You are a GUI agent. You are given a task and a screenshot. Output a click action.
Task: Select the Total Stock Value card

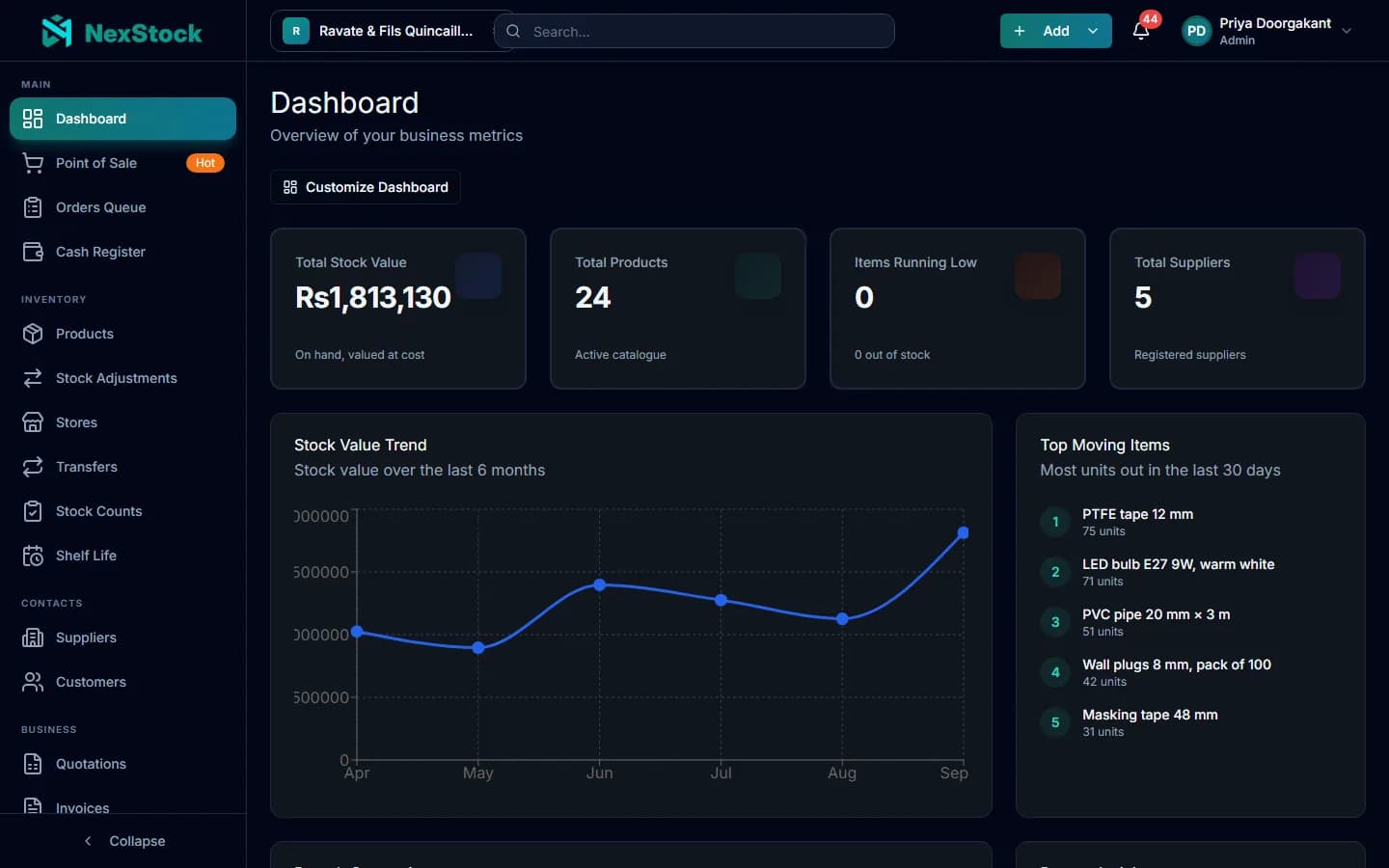[x=398, y=309]
